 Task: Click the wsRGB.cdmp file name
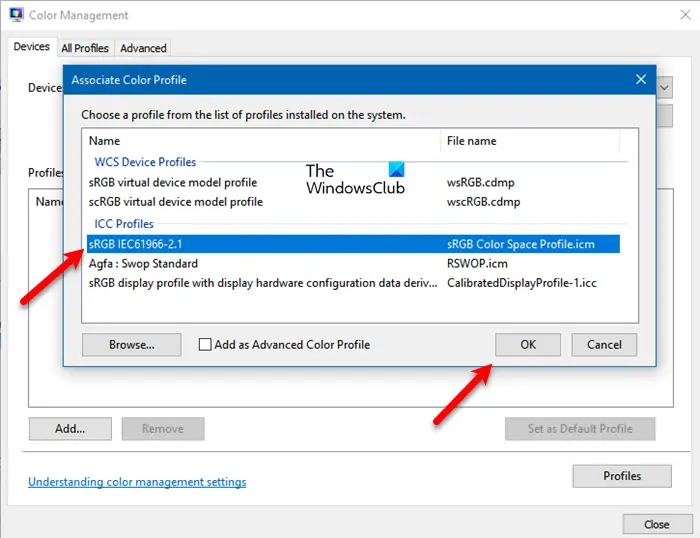tap(480, 183)
